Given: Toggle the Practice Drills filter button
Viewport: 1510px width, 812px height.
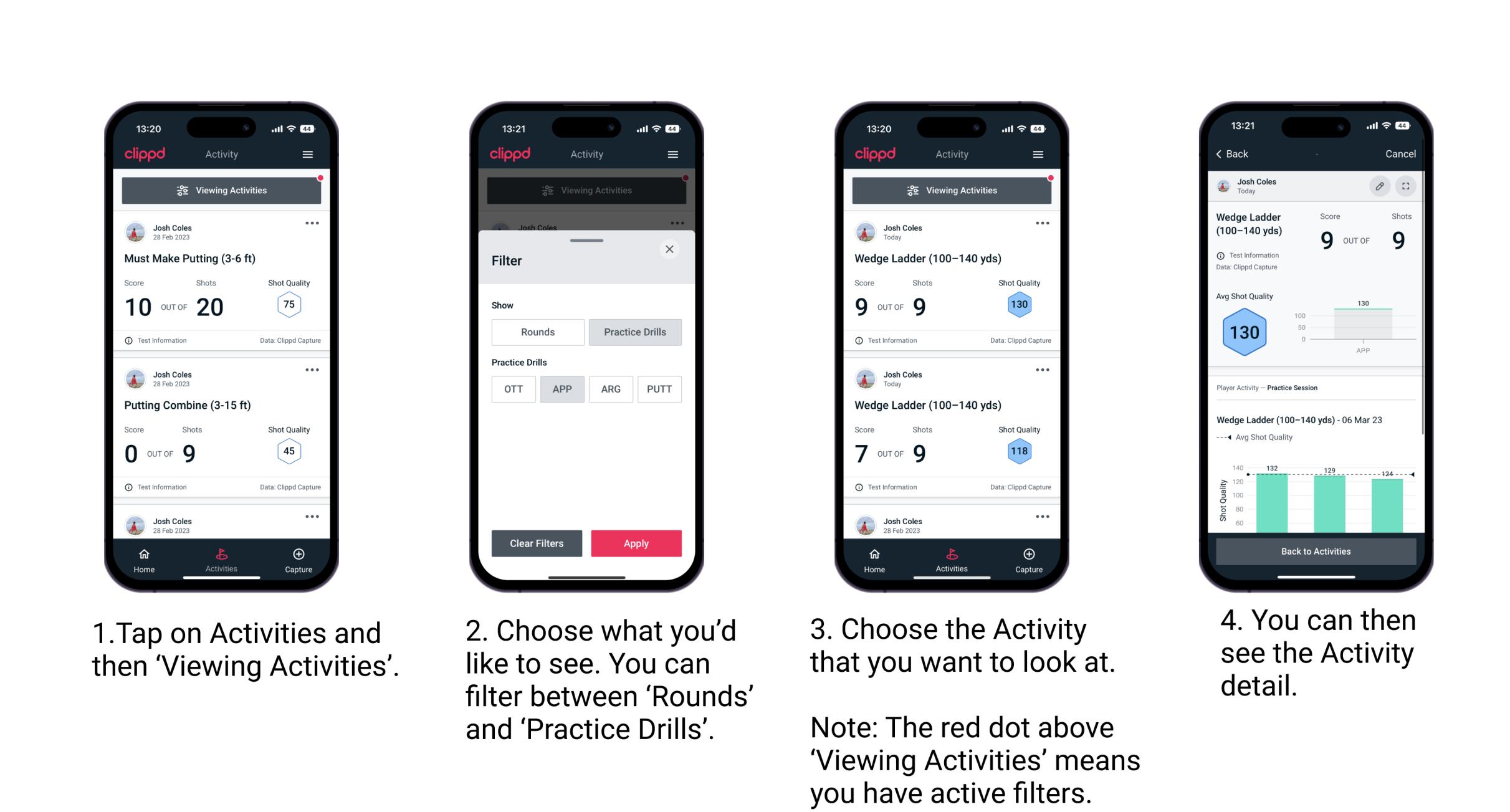Looking at the screenshot, I should 635,330.
